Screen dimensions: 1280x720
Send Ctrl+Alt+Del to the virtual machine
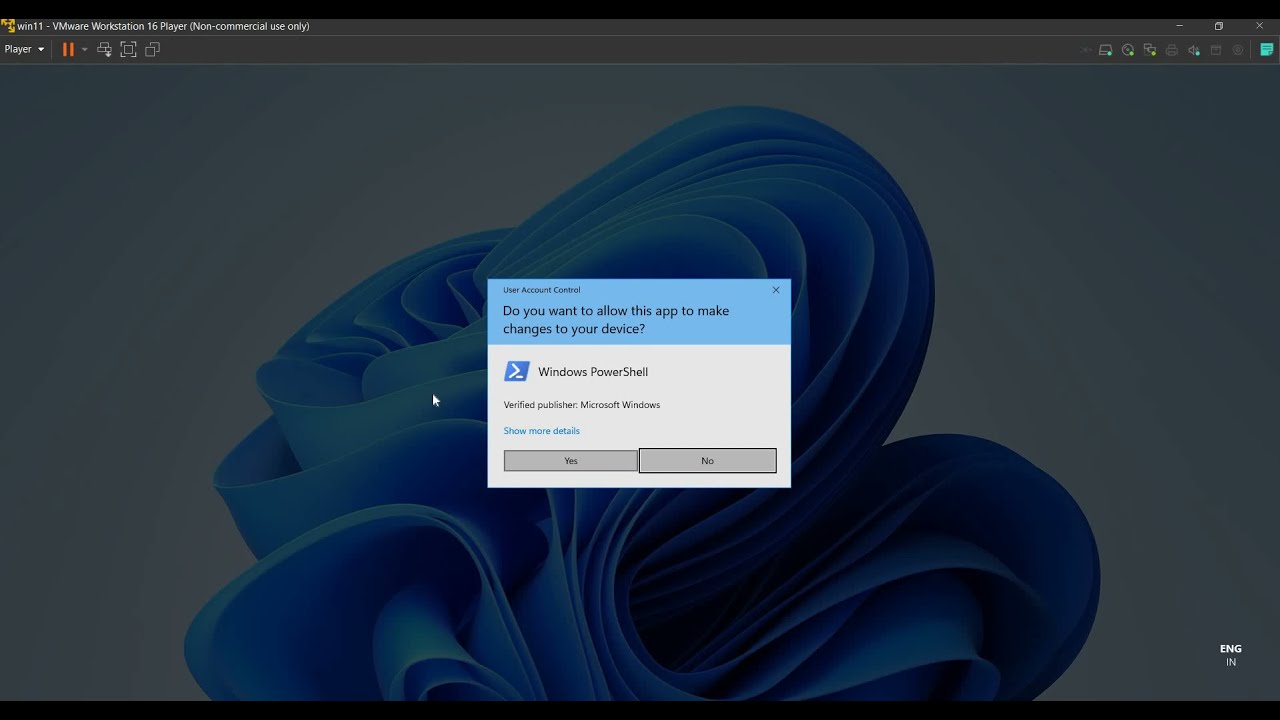click(x=104, y=49)
